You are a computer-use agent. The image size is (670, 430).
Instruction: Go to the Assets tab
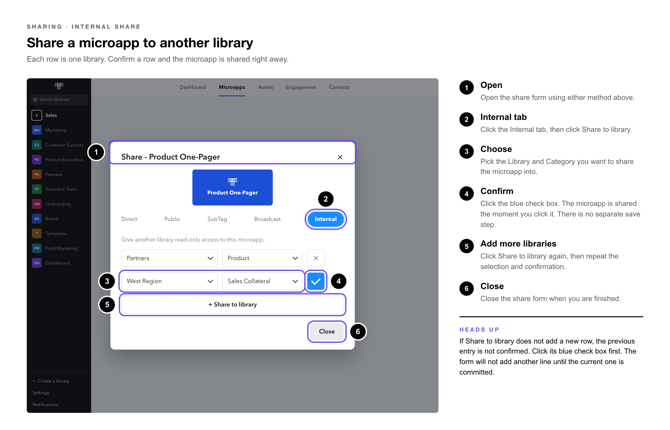pyautogui.click(x=265, y=87)
